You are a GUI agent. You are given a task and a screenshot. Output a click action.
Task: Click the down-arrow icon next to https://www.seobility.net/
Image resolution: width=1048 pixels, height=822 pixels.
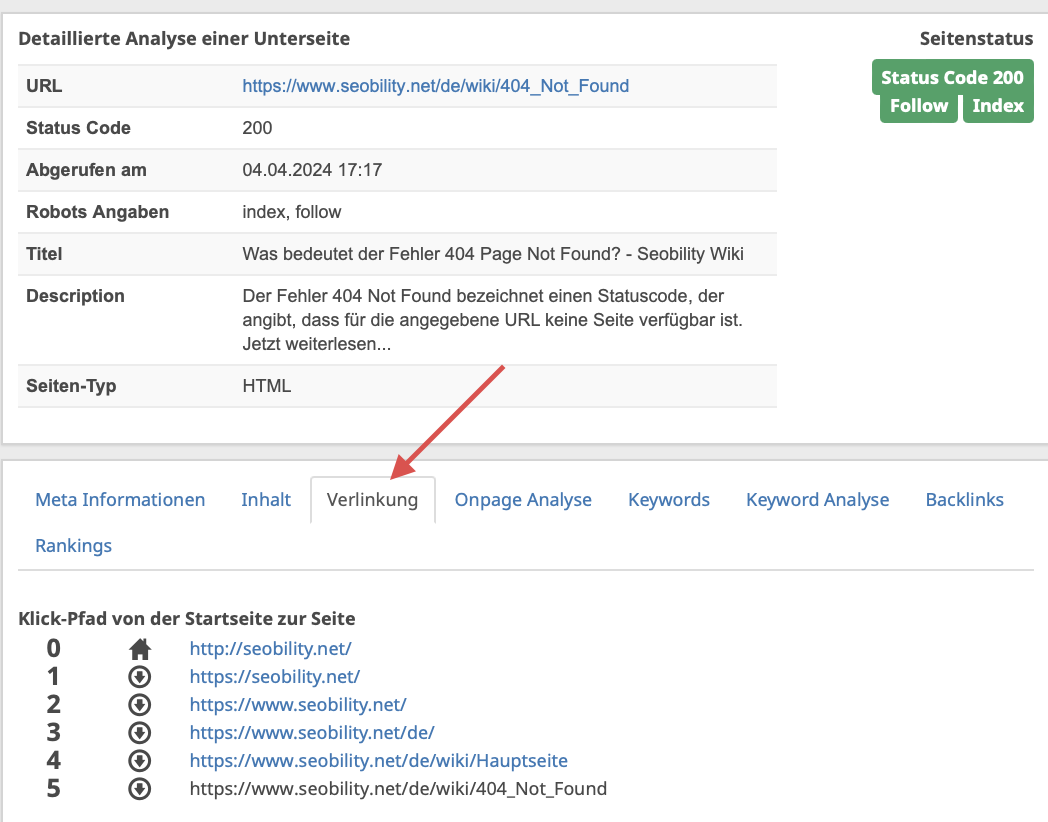(140, 705)
